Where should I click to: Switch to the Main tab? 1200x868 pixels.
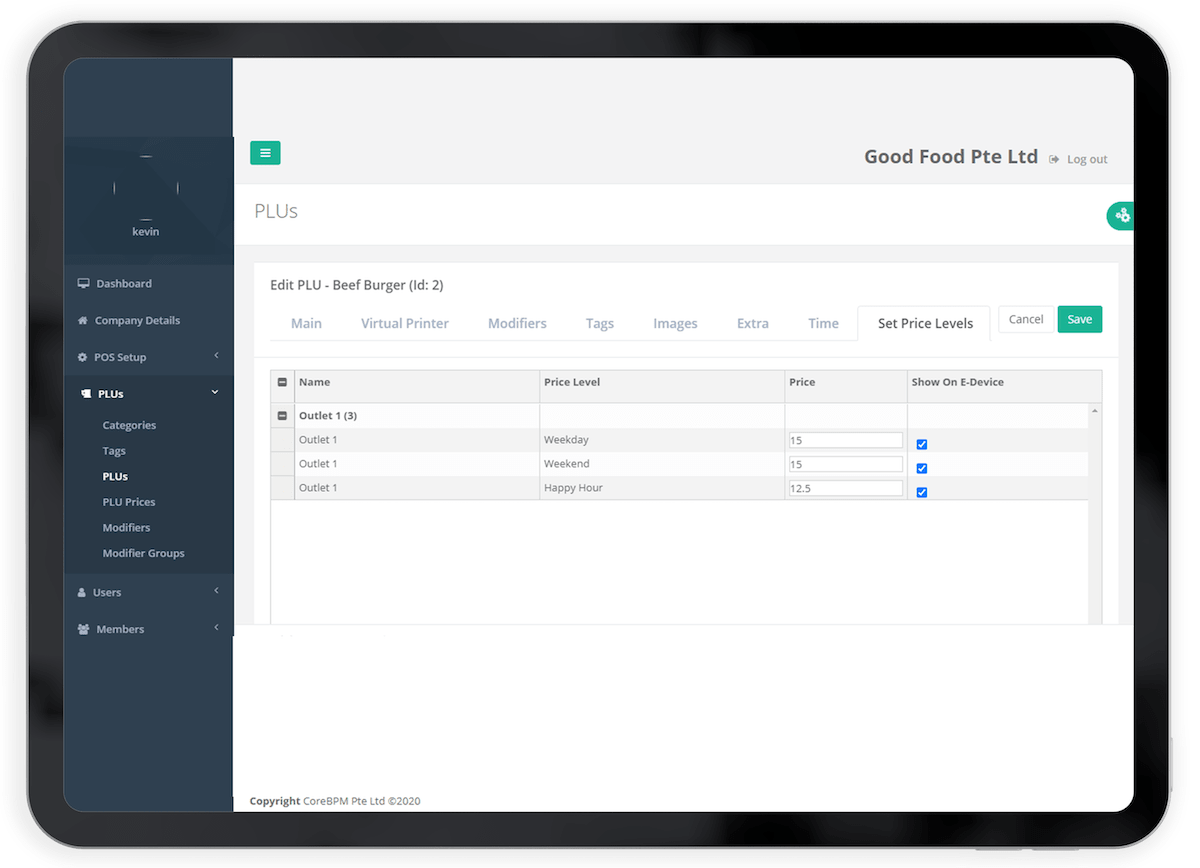(306, 323)
